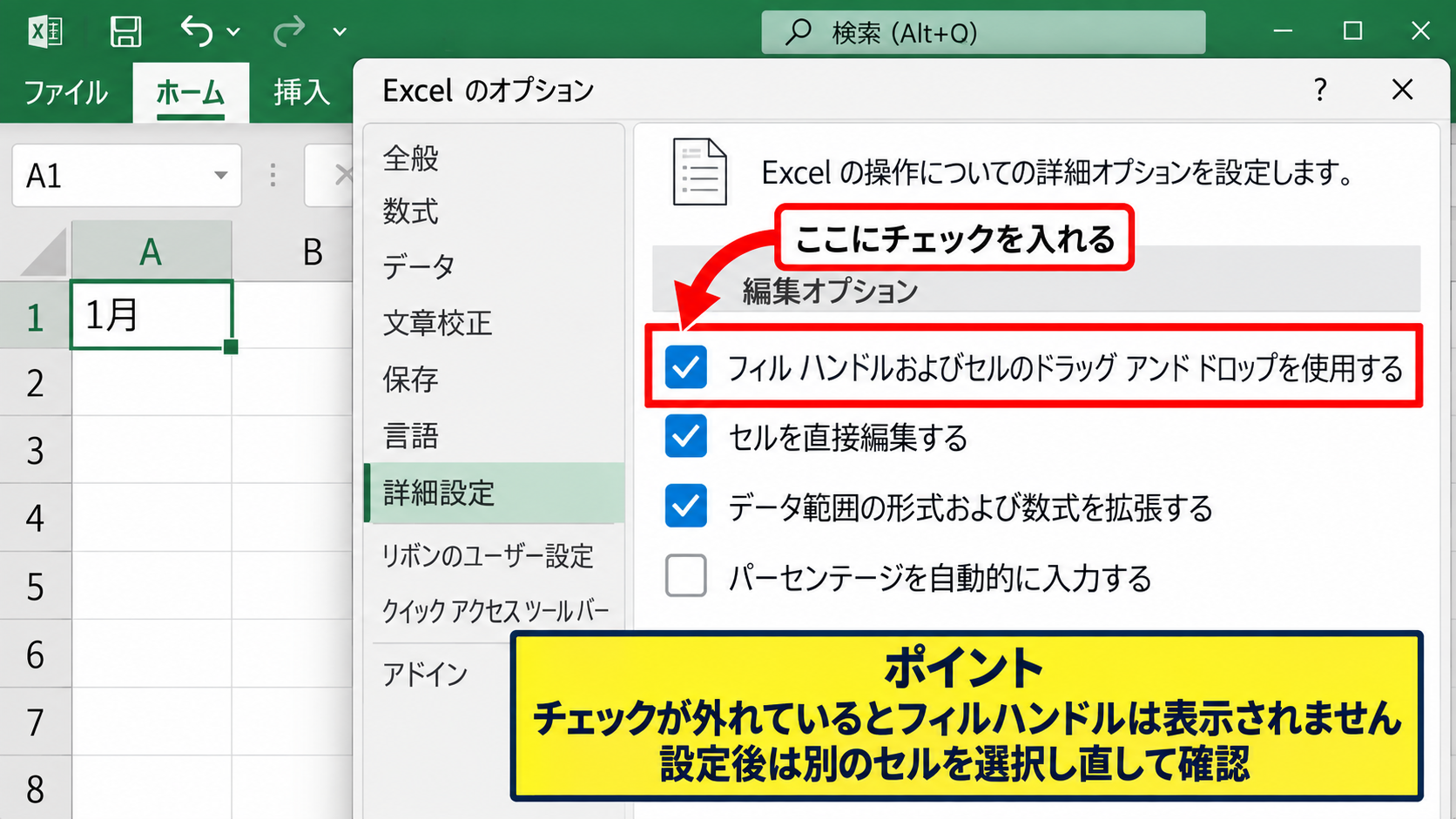Click the search box 検索 (Alt+Q)
This screenshot has height=819, width=1456.
[983, 32]
